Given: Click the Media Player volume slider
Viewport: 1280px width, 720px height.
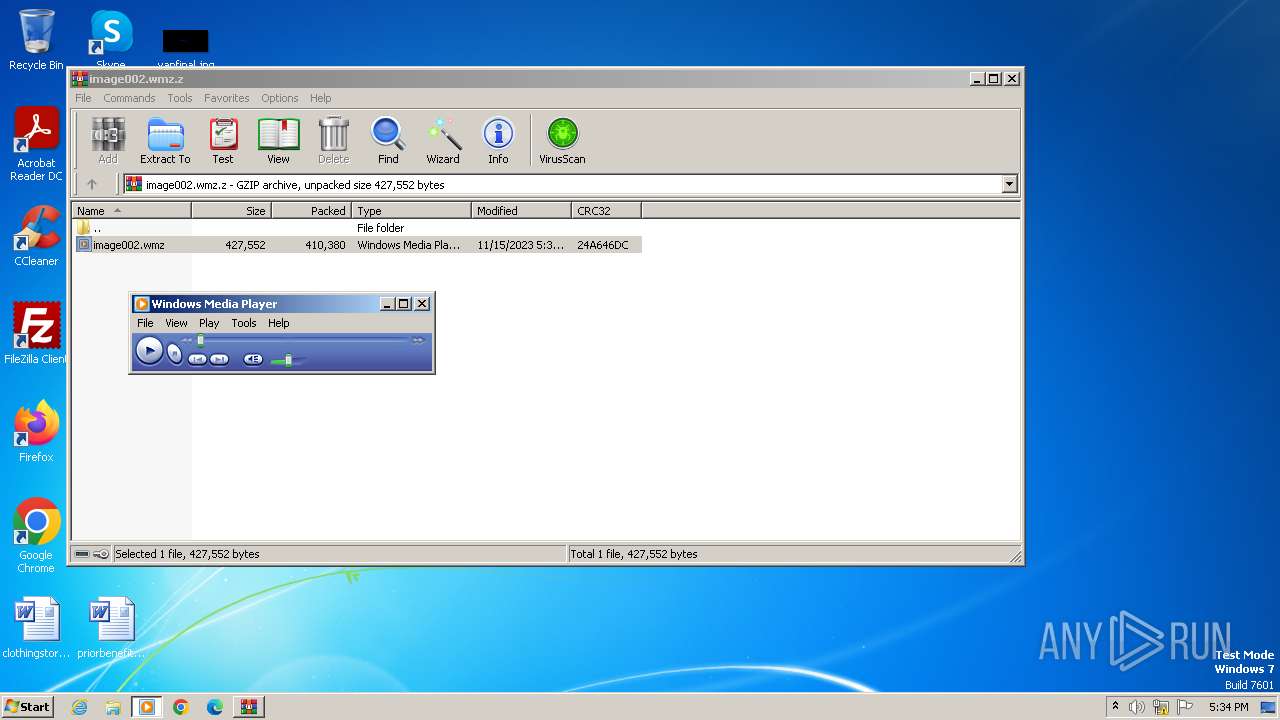Looking at the screenshot, I should click(x=288, y=359).
